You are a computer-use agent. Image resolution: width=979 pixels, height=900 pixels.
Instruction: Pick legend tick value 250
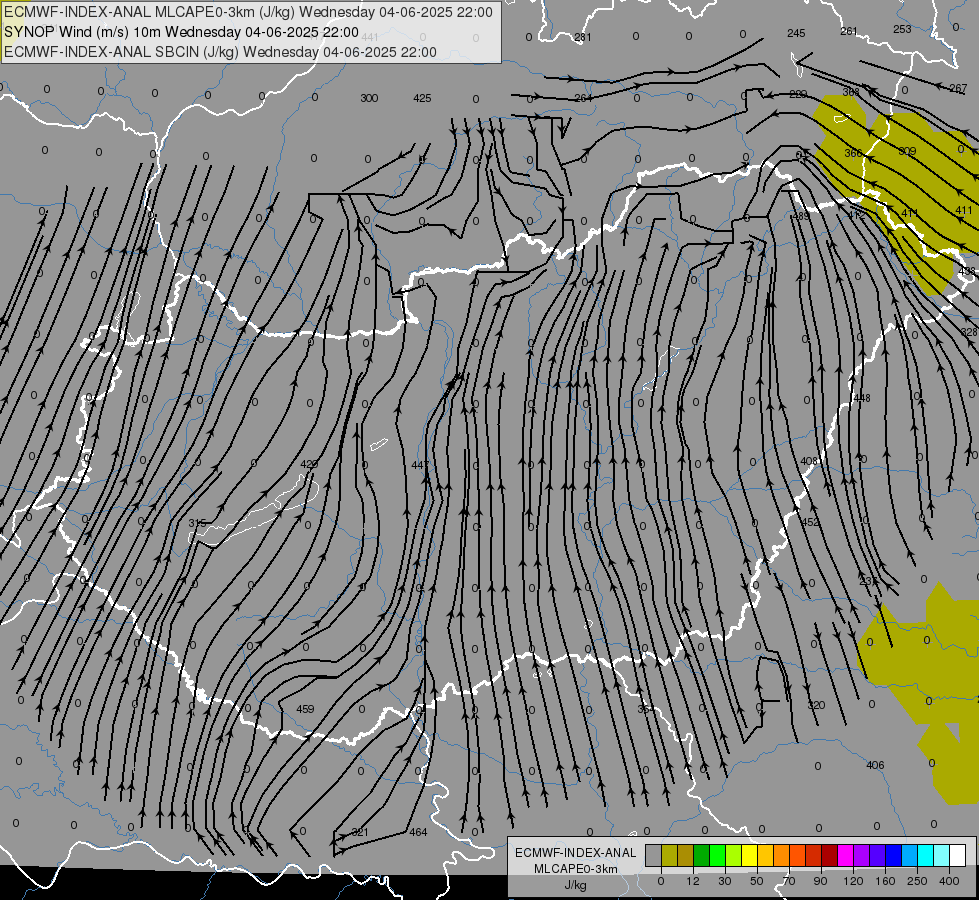click(917, 881)
